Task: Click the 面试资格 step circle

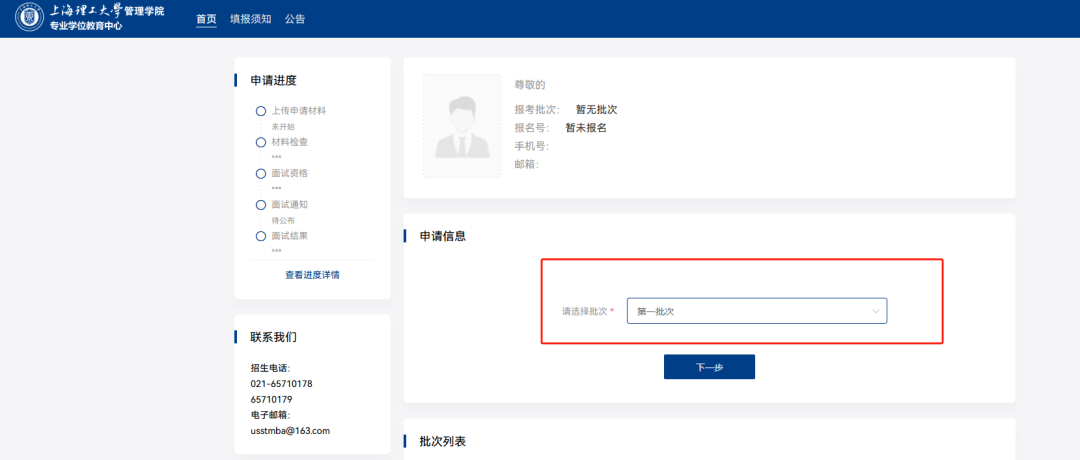Action: click(260, 174)
